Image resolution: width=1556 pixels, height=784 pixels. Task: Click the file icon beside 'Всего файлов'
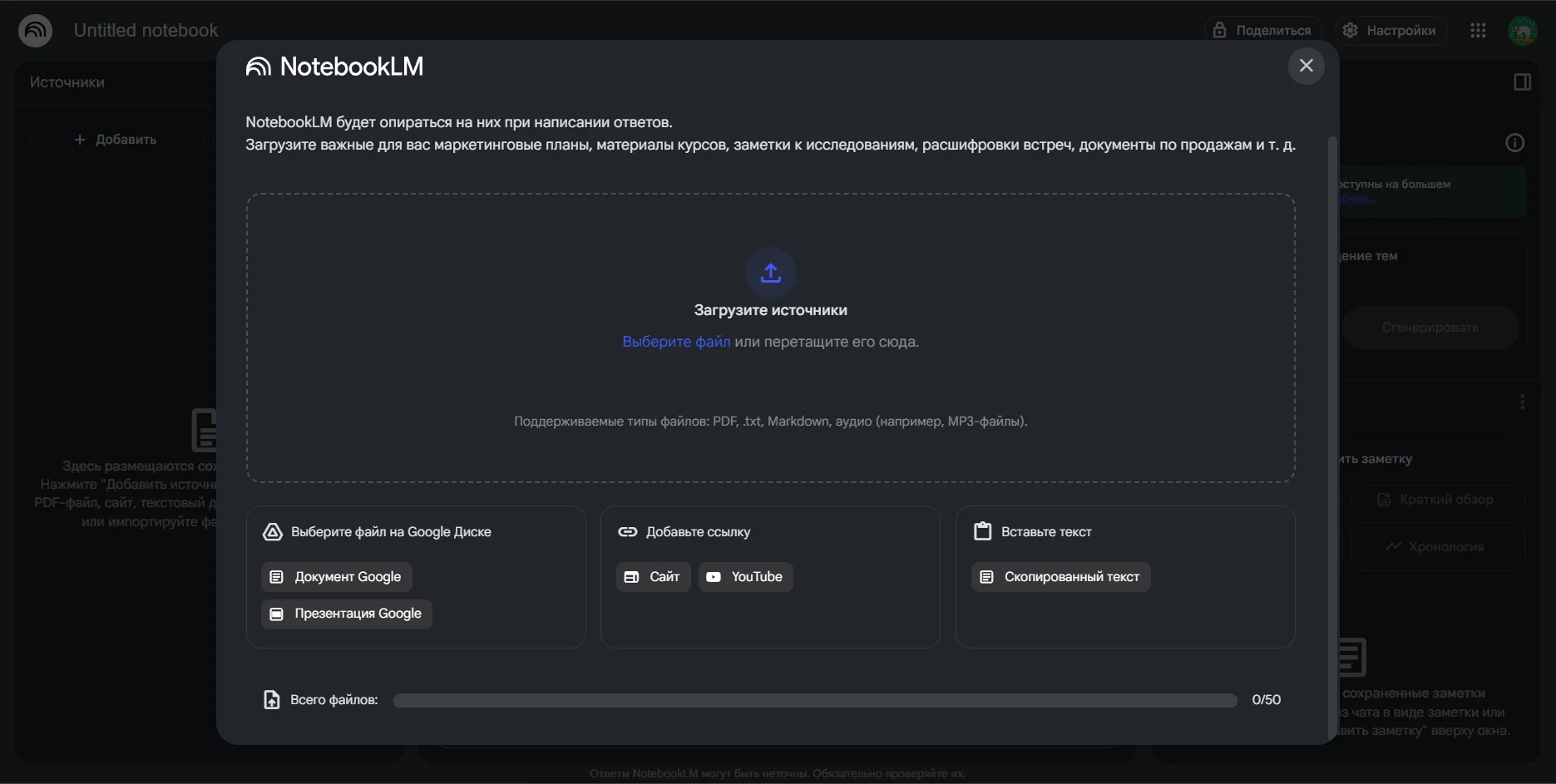coord(272,700)
